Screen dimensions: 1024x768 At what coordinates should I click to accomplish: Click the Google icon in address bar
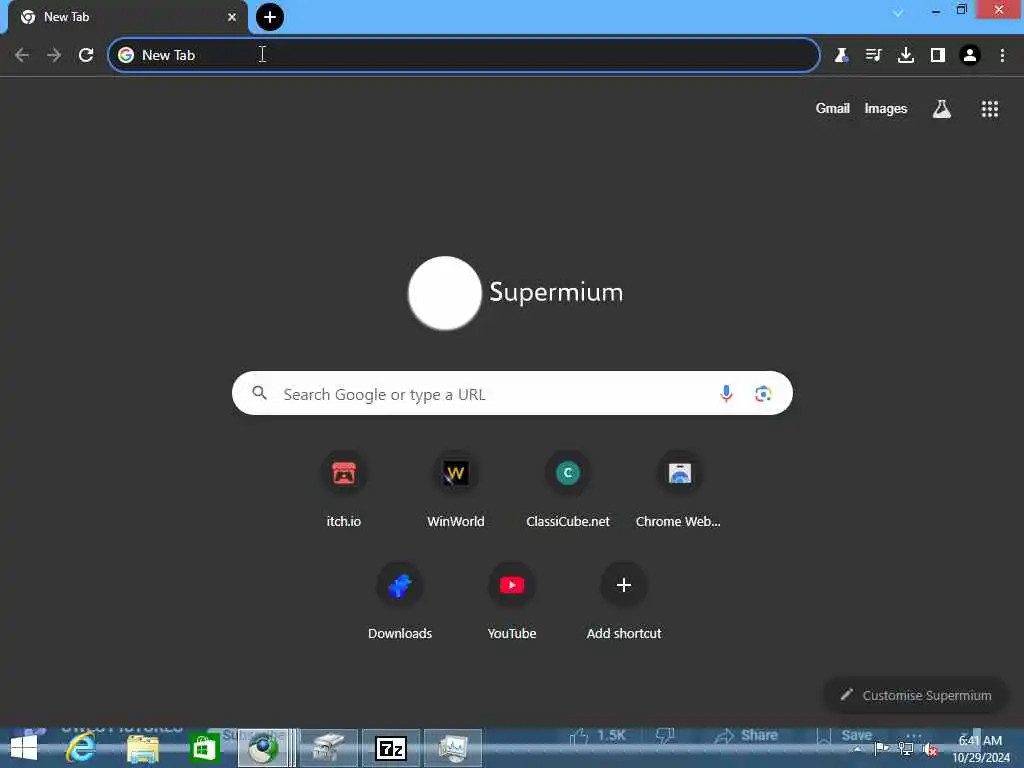[x=126, y=55]
